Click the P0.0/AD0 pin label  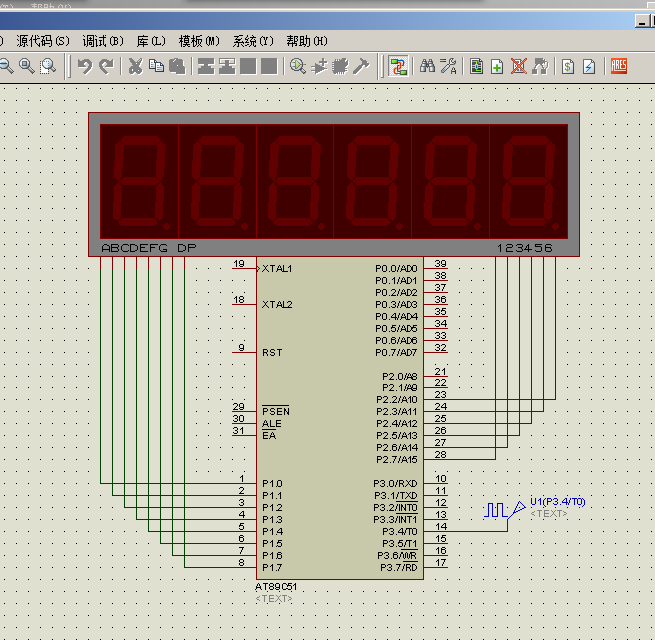396,269
